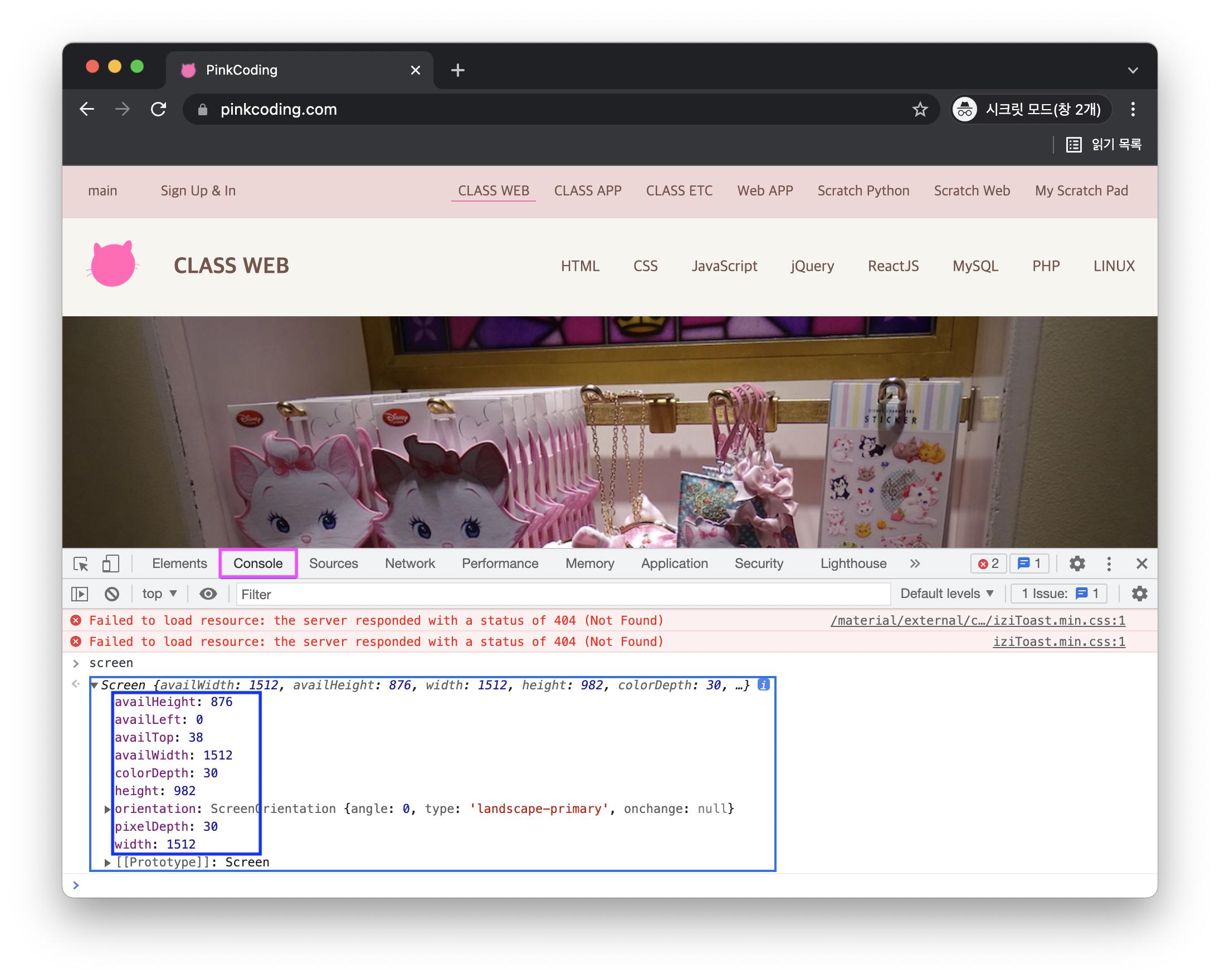Switch to the Elements tab
Image resolution: width=1220 pixels, height=980 pixels.
point(179,564)
